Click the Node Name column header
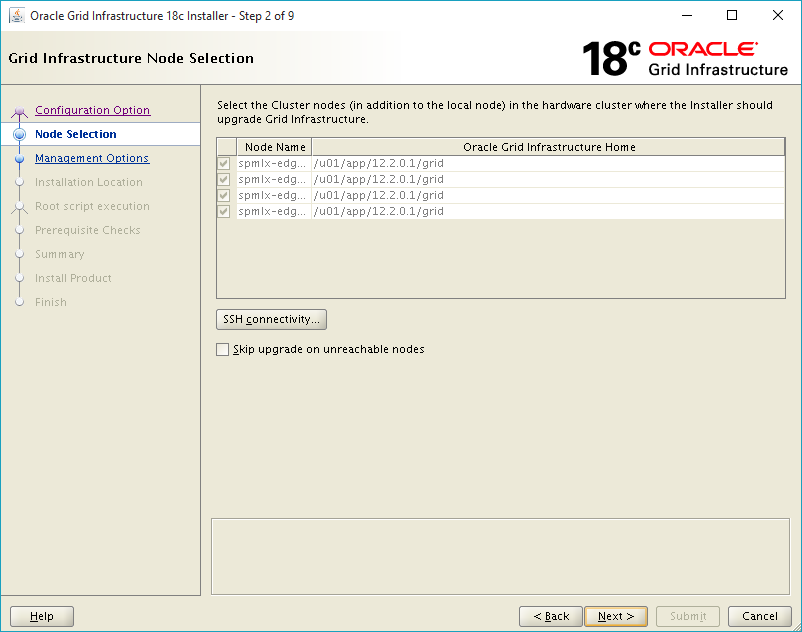 point(275,147)
